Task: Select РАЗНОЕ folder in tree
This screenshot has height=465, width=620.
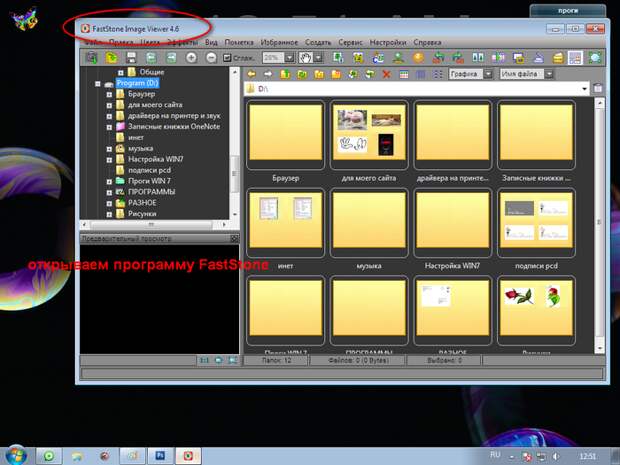Action: click(x=142, y=202)
